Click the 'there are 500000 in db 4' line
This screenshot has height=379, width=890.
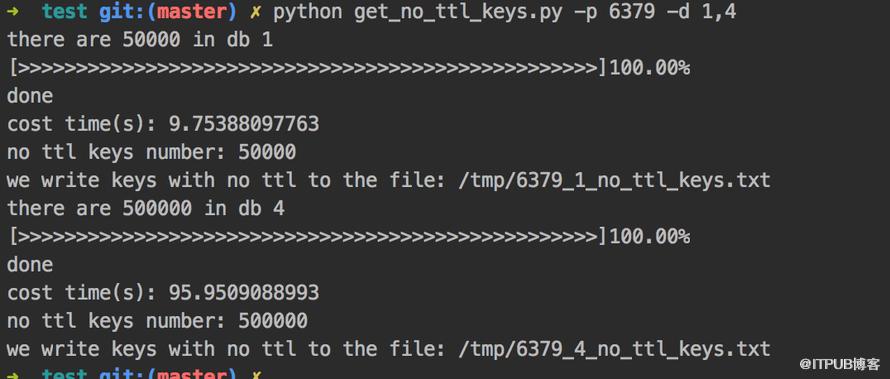click(146, 208)
